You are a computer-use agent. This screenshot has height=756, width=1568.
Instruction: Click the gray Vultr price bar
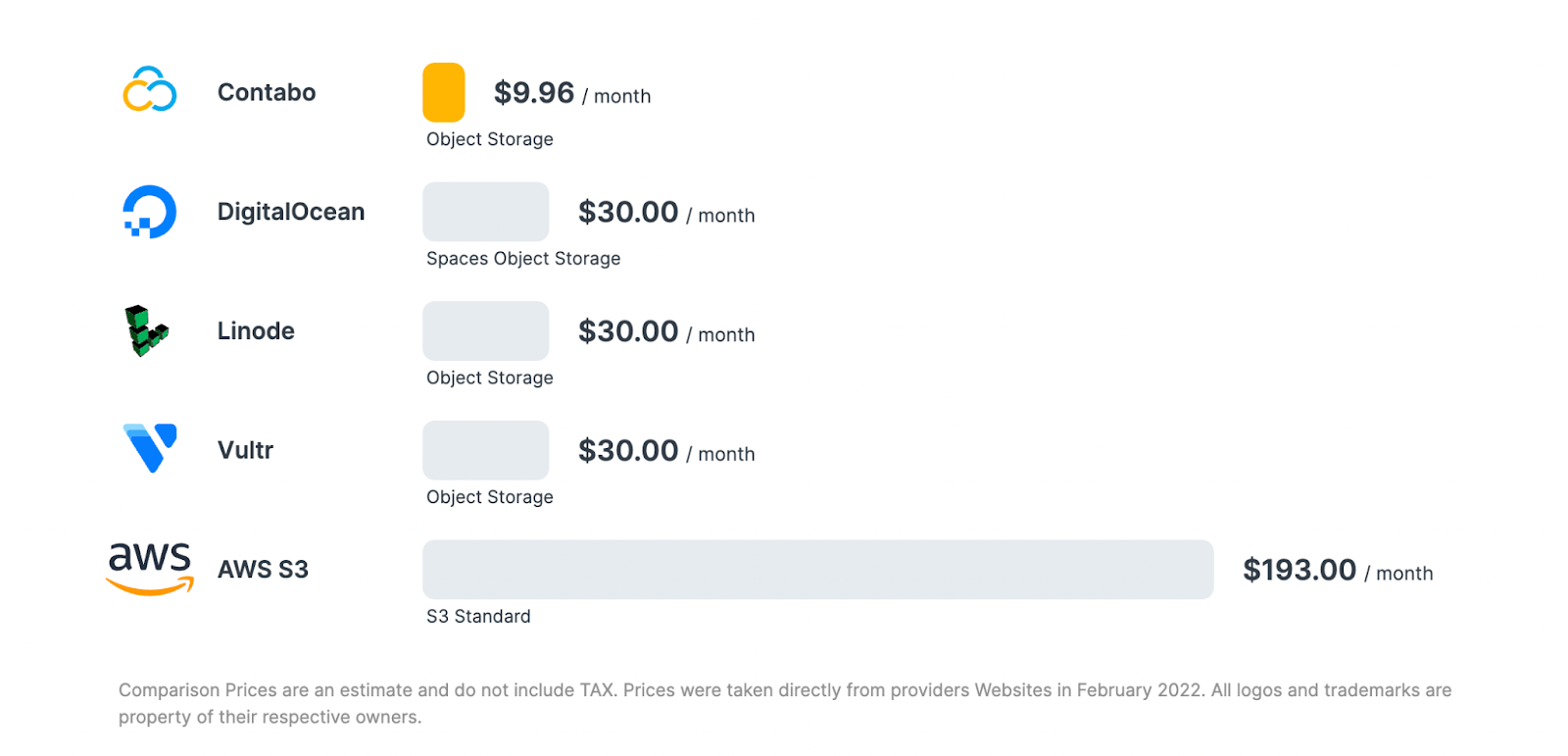tap(485, 450)
